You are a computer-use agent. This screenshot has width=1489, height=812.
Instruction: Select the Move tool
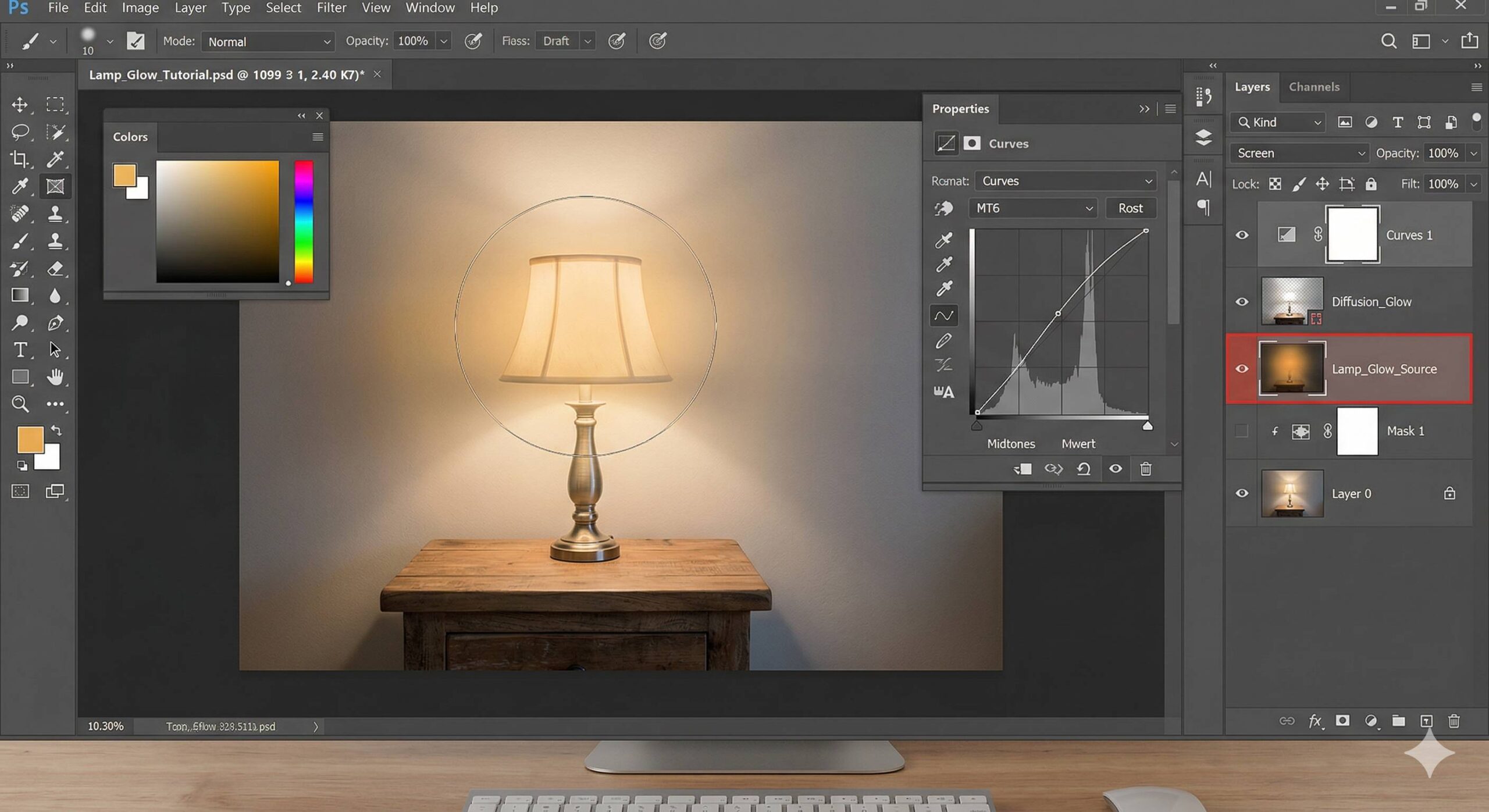coord(20,105)
